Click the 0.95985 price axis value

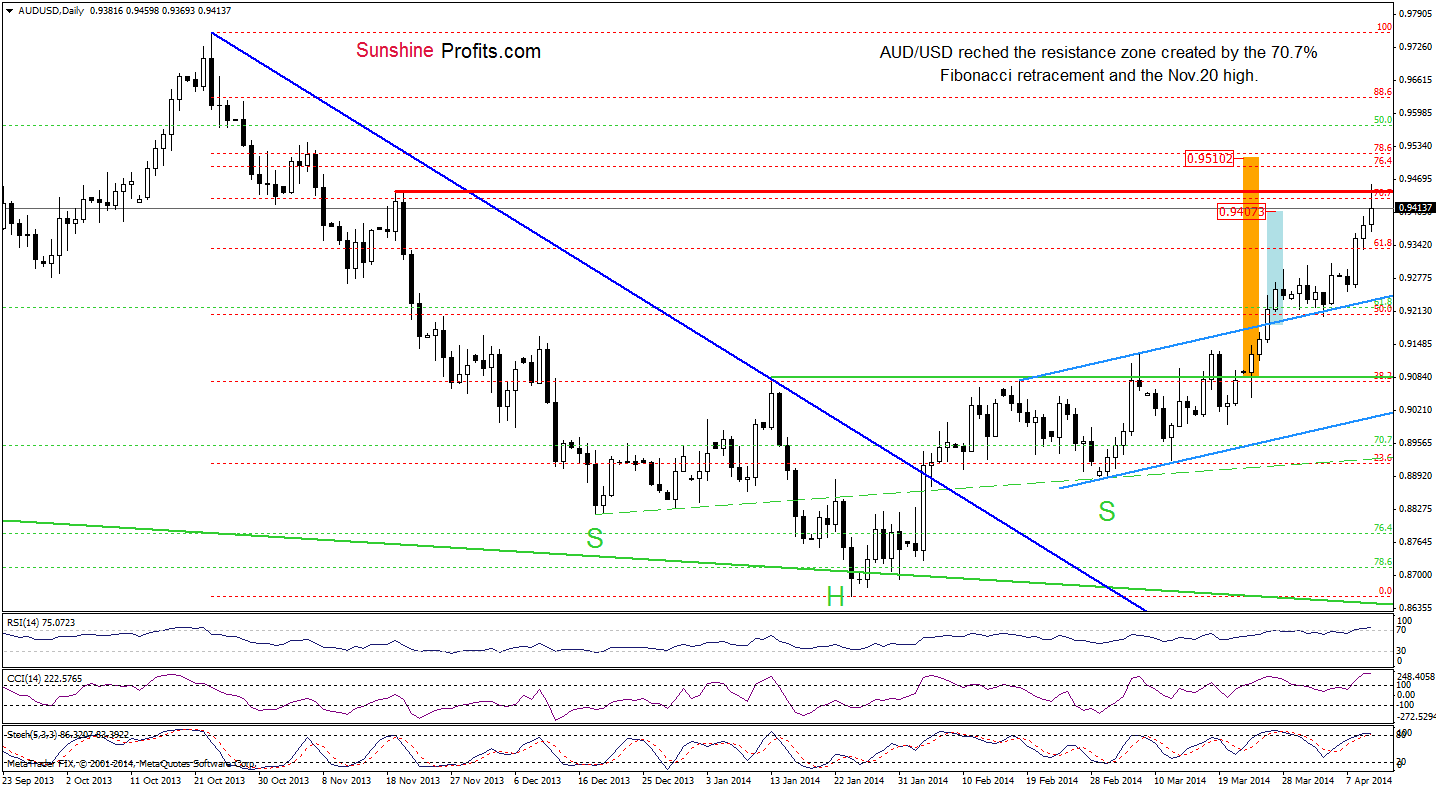1416,113
